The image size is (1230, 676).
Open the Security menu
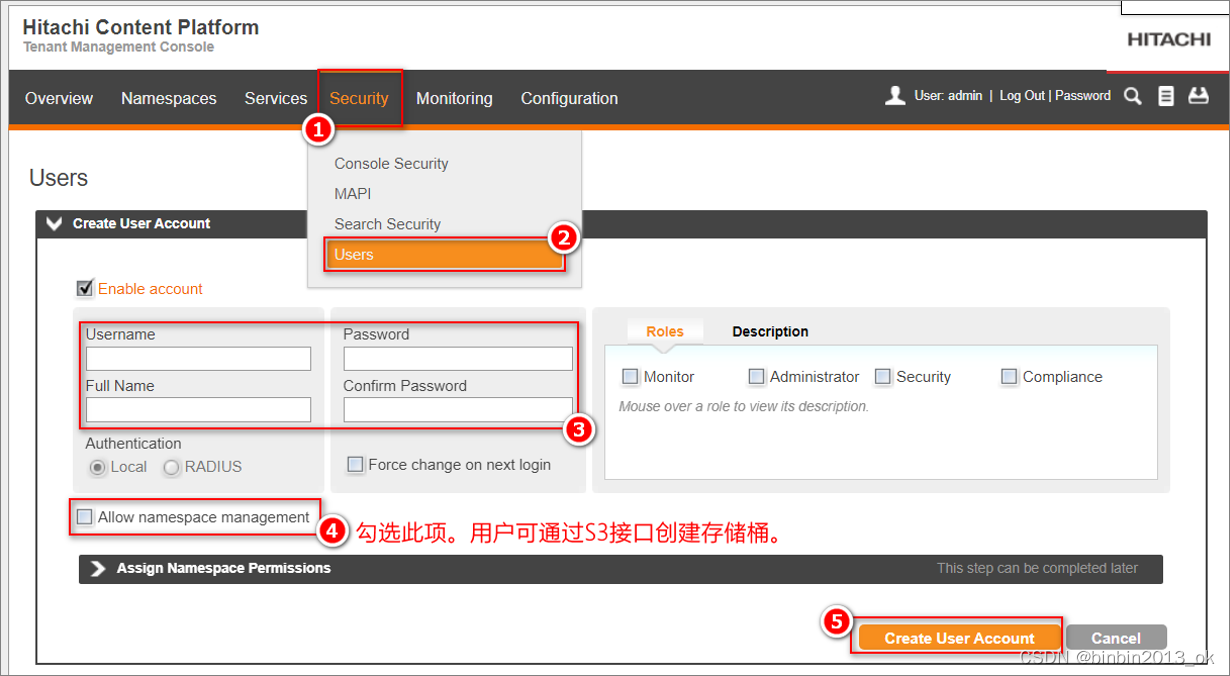(x=358, y=97)
